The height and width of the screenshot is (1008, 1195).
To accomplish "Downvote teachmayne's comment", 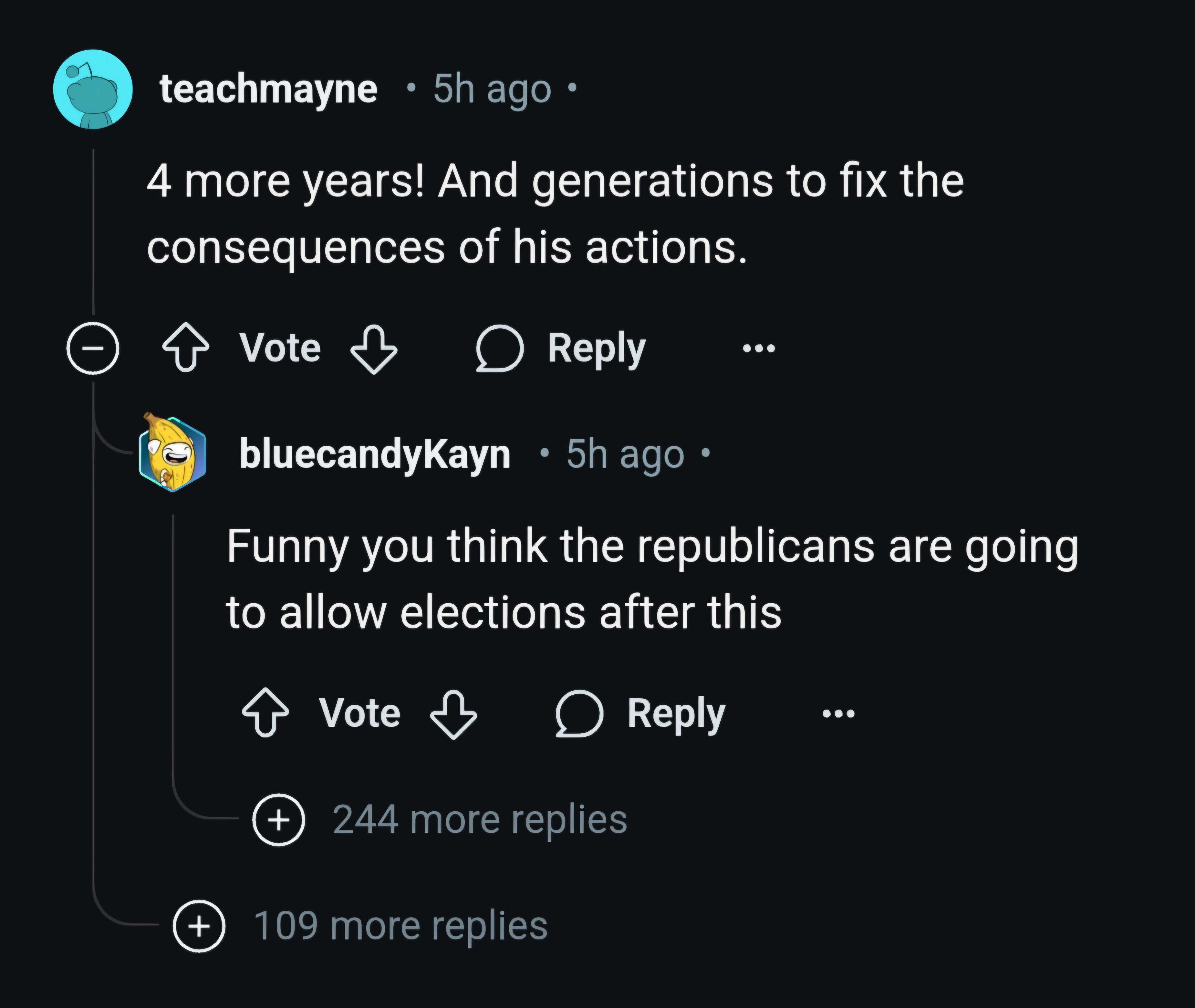I will click(374, 349).
